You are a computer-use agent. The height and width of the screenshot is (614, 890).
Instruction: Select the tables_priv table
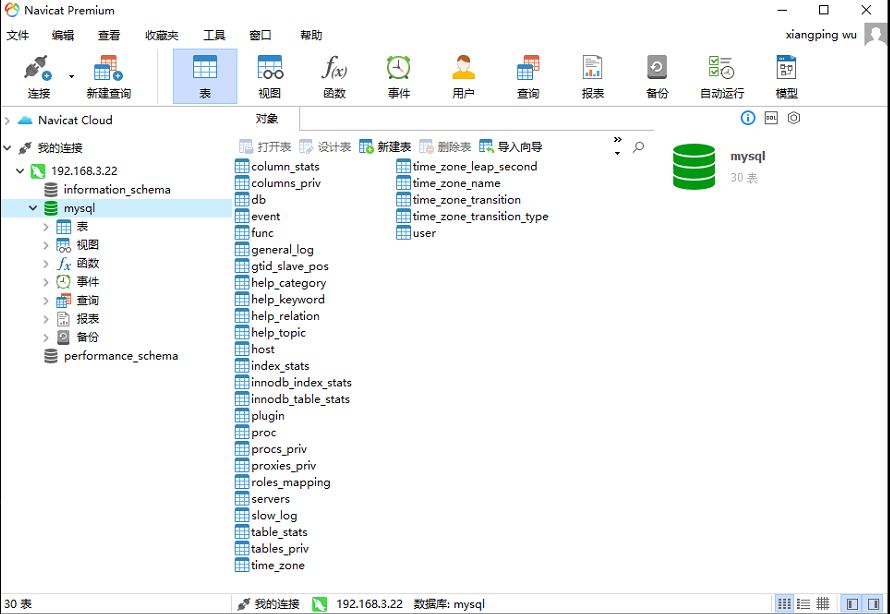pos(272,549)
